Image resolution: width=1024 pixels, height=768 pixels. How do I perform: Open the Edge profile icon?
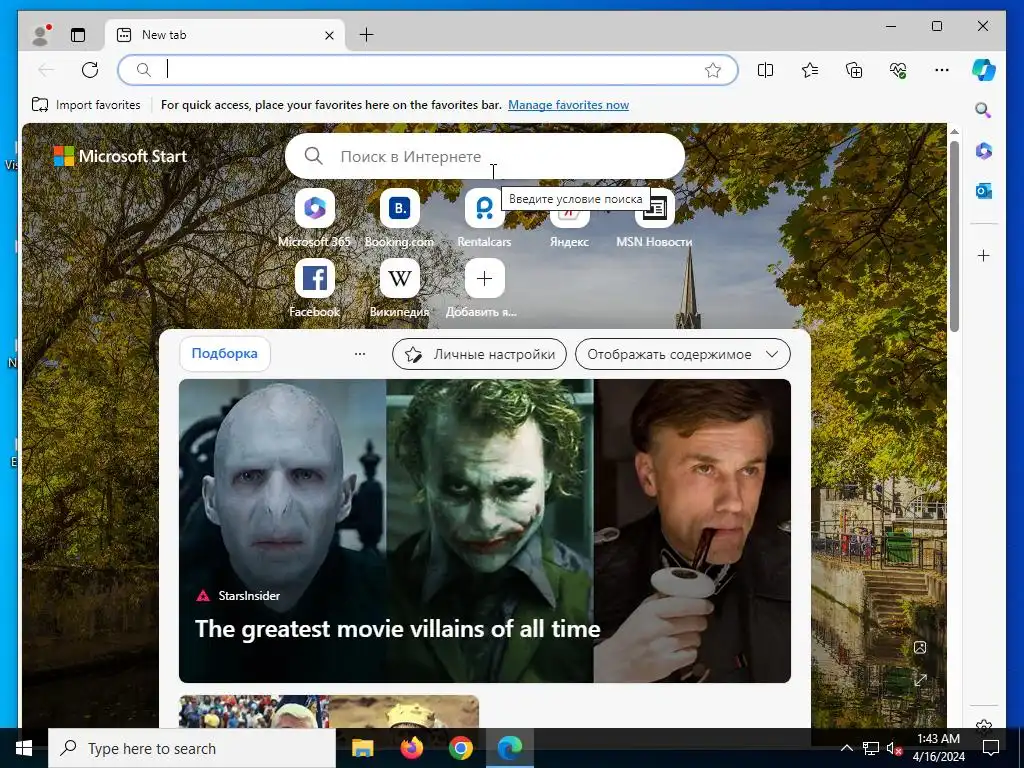[41, 35]
